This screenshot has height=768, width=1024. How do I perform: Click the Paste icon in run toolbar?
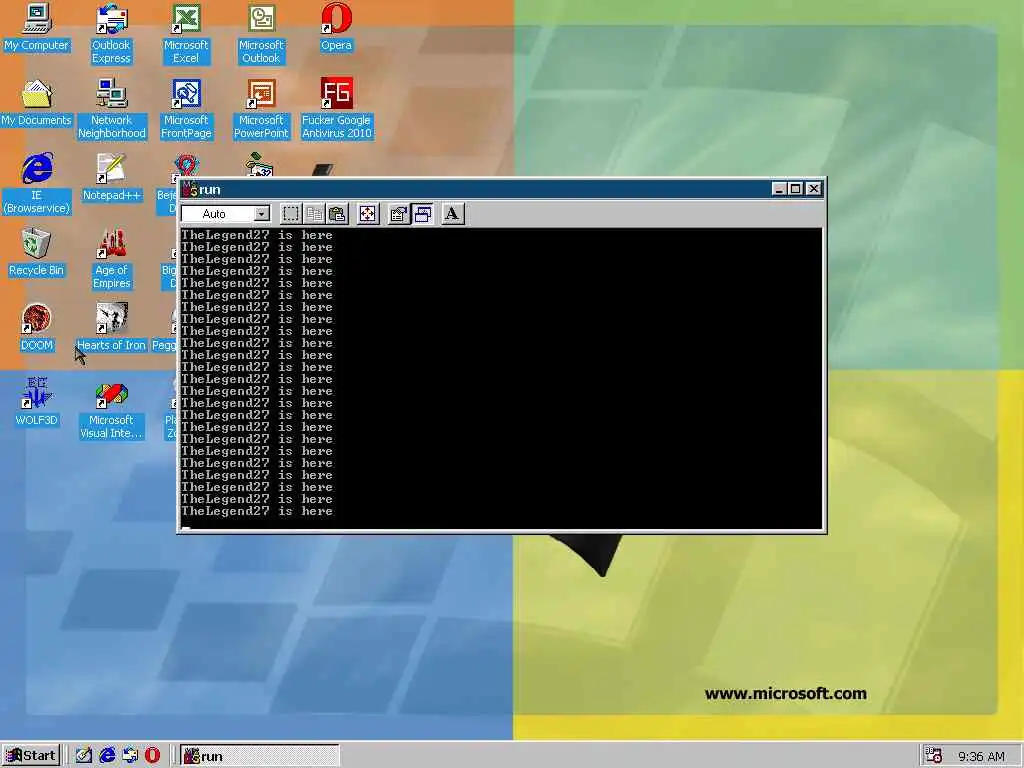point(337,214)
